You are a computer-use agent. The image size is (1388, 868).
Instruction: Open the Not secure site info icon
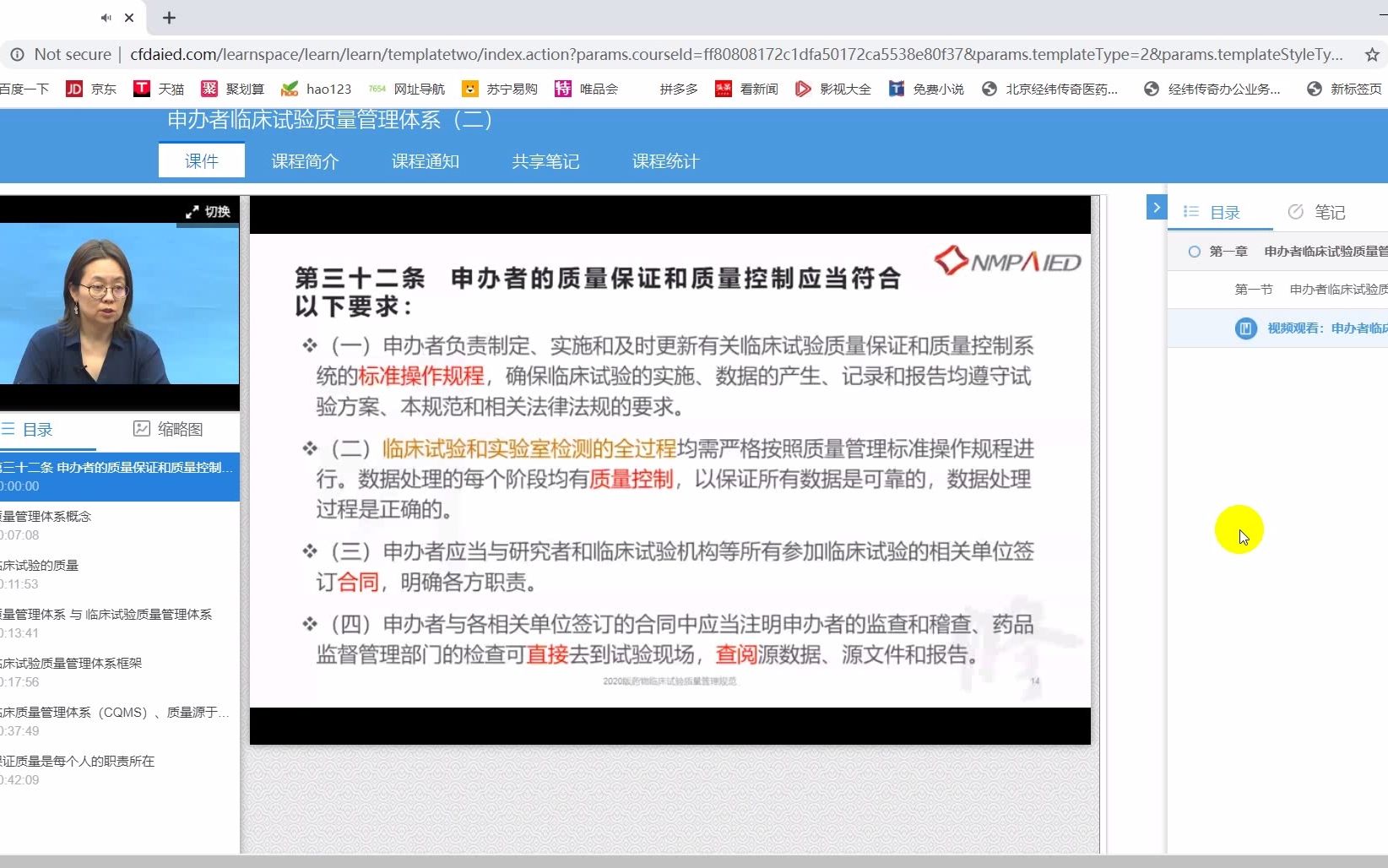(18, 54)
